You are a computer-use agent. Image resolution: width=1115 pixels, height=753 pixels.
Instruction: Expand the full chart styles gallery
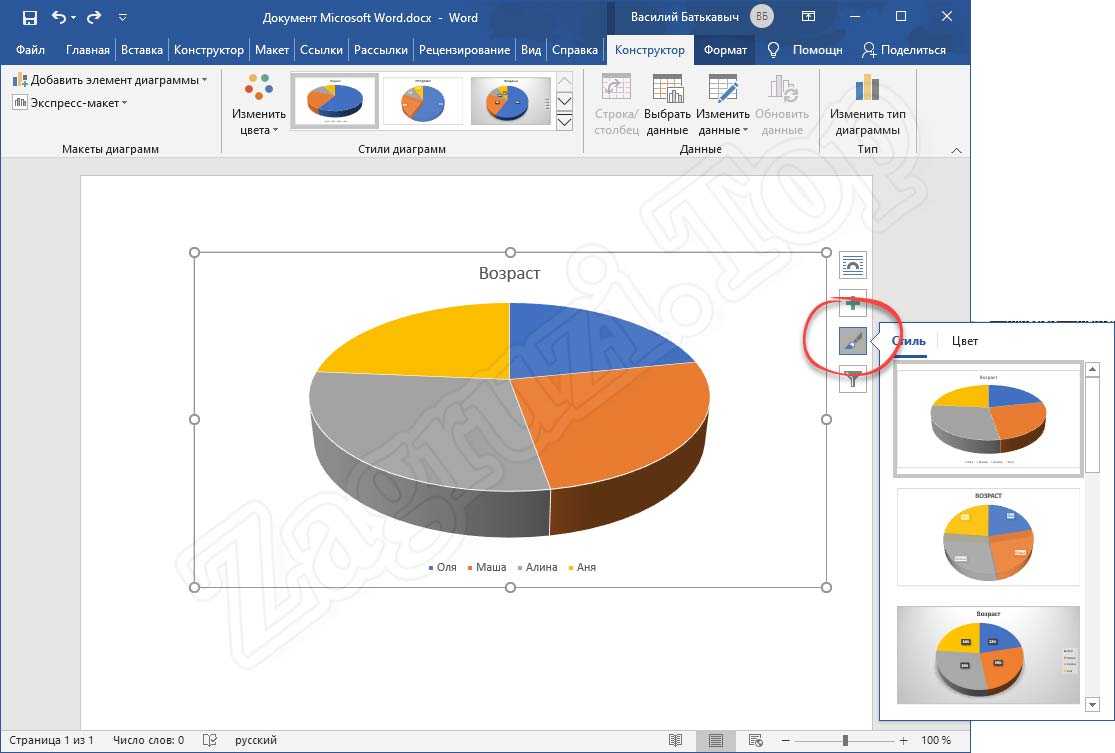[x=565, y=122]
